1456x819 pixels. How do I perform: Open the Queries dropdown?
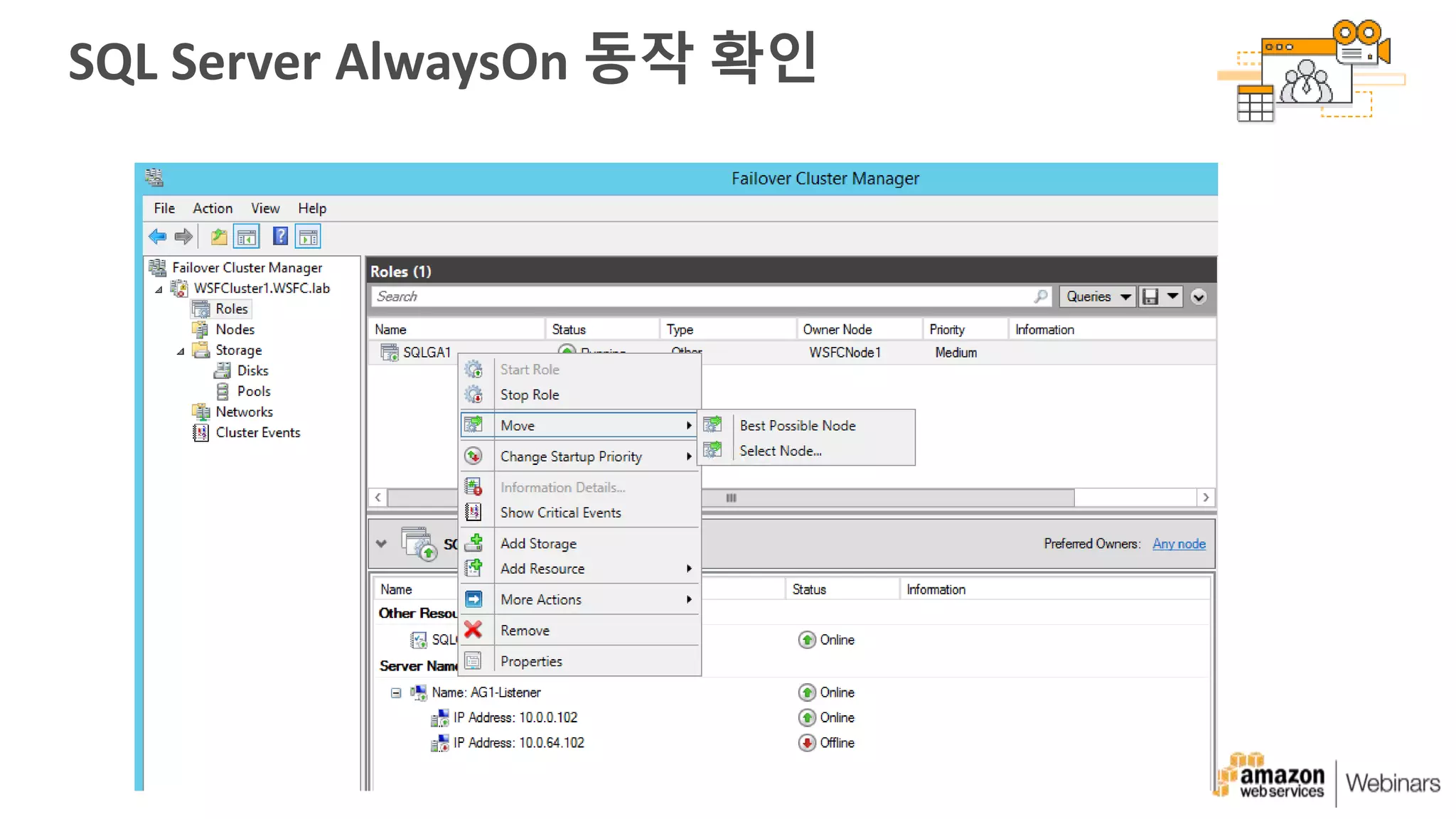[x=1098, y=296]
